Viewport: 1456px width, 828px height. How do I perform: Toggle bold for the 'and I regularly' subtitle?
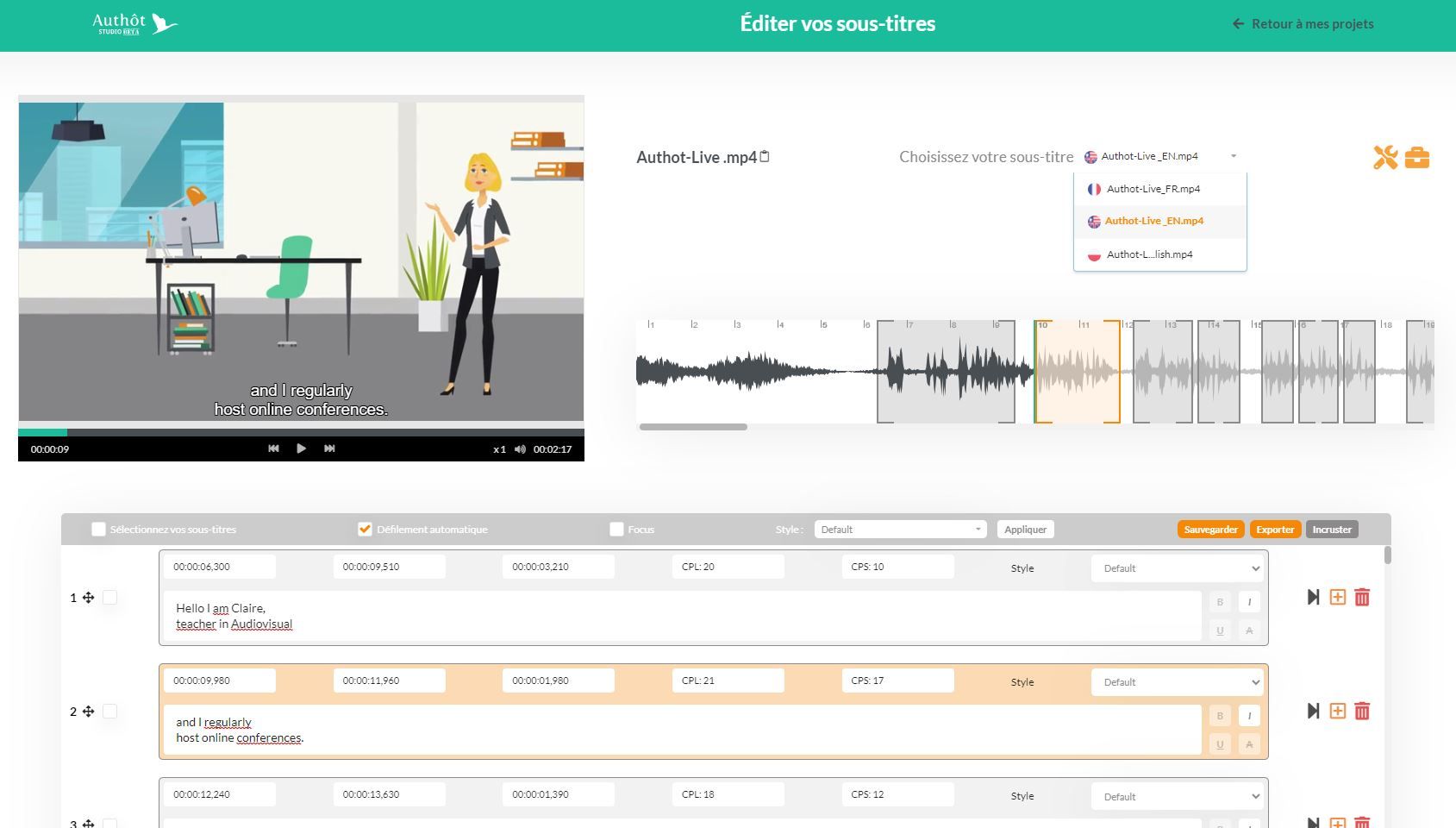coord(1220,716)
